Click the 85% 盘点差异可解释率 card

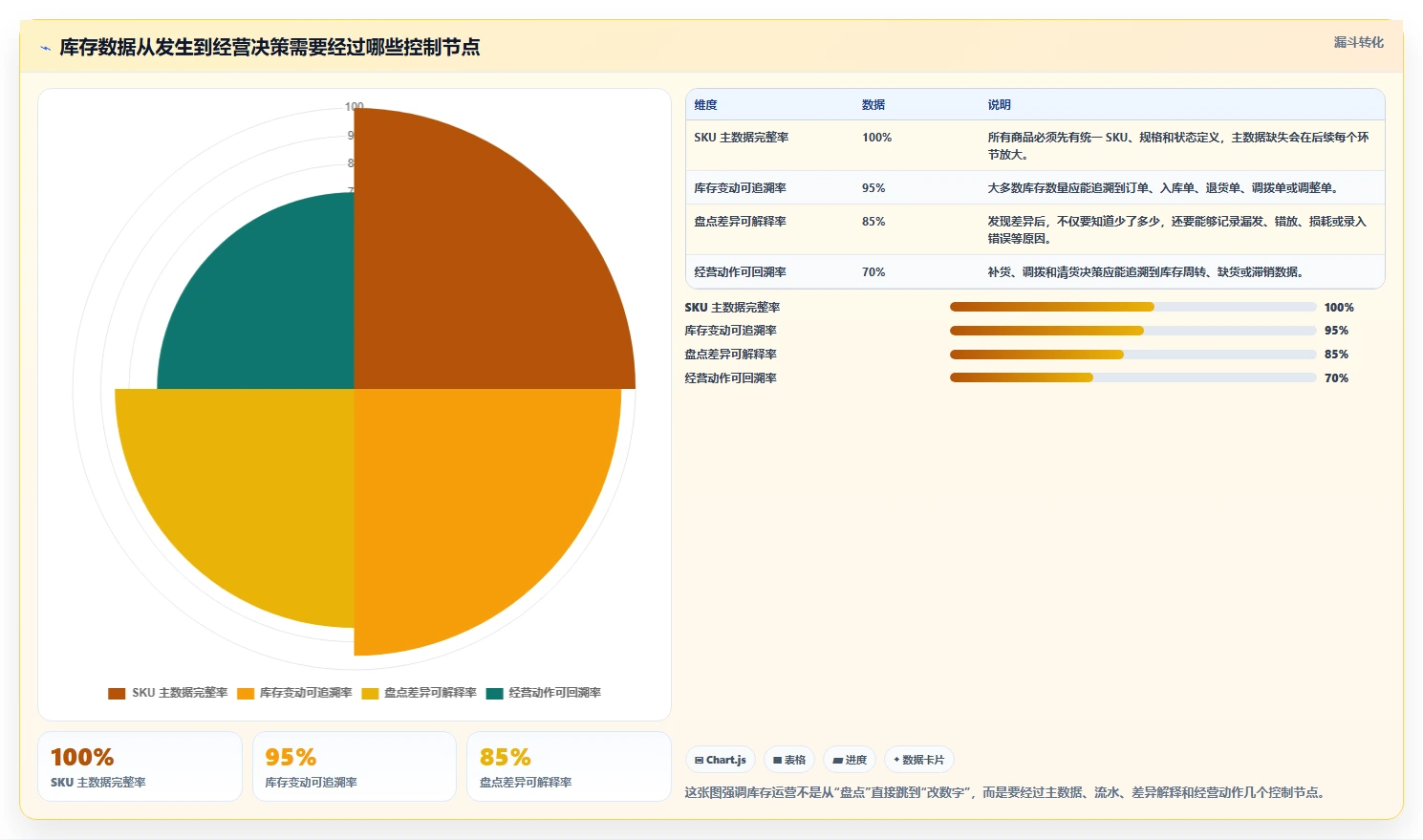click(x=569, y=766)
